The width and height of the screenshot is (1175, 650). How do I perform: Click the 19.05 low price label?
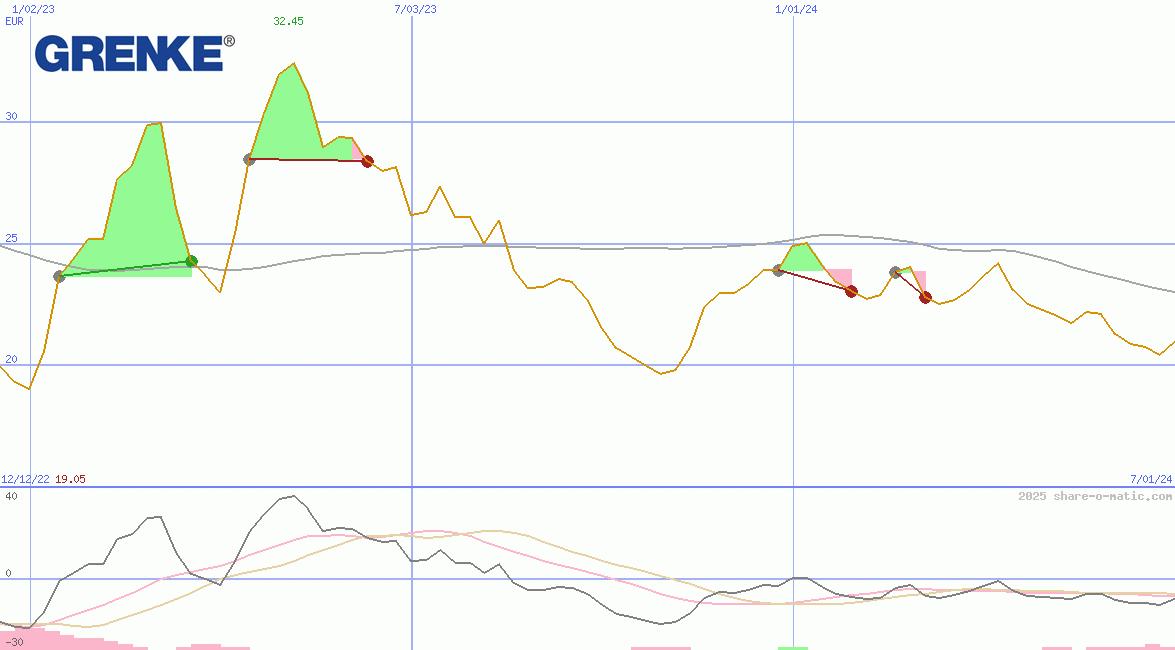tap(70, 479)
